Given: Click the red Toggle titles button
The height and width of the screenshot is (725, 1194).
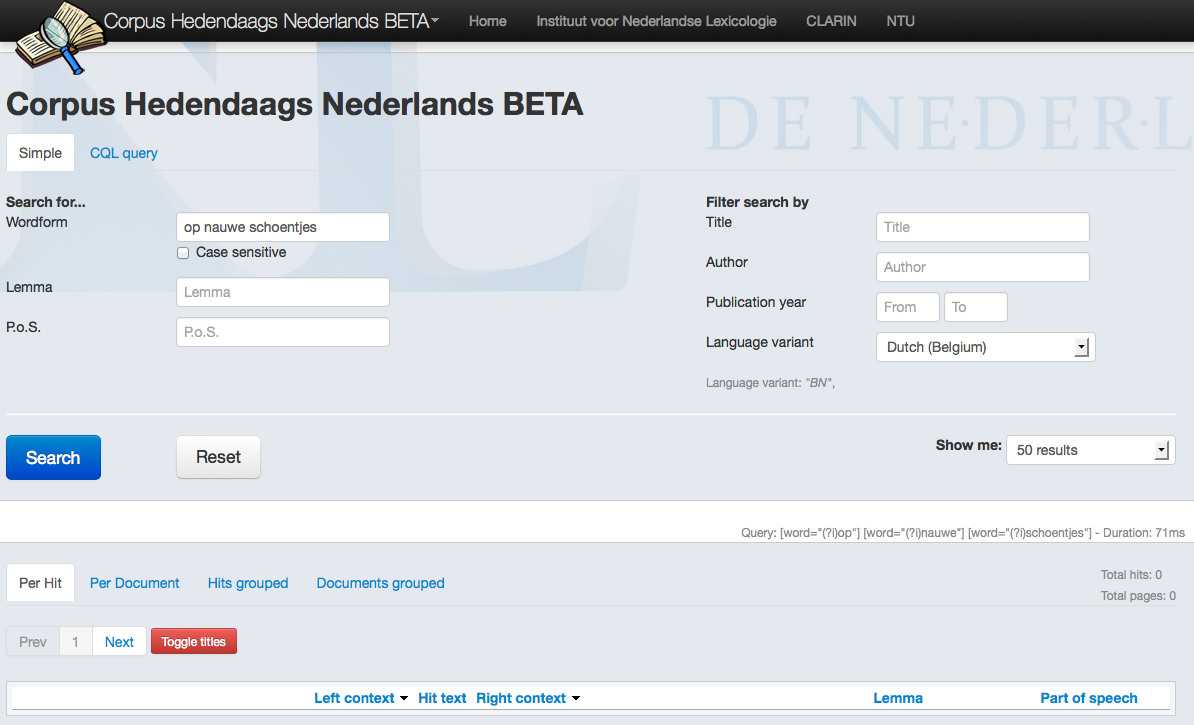Looking at the screenshot, I should pyautogui.click(x=193, y=641).
